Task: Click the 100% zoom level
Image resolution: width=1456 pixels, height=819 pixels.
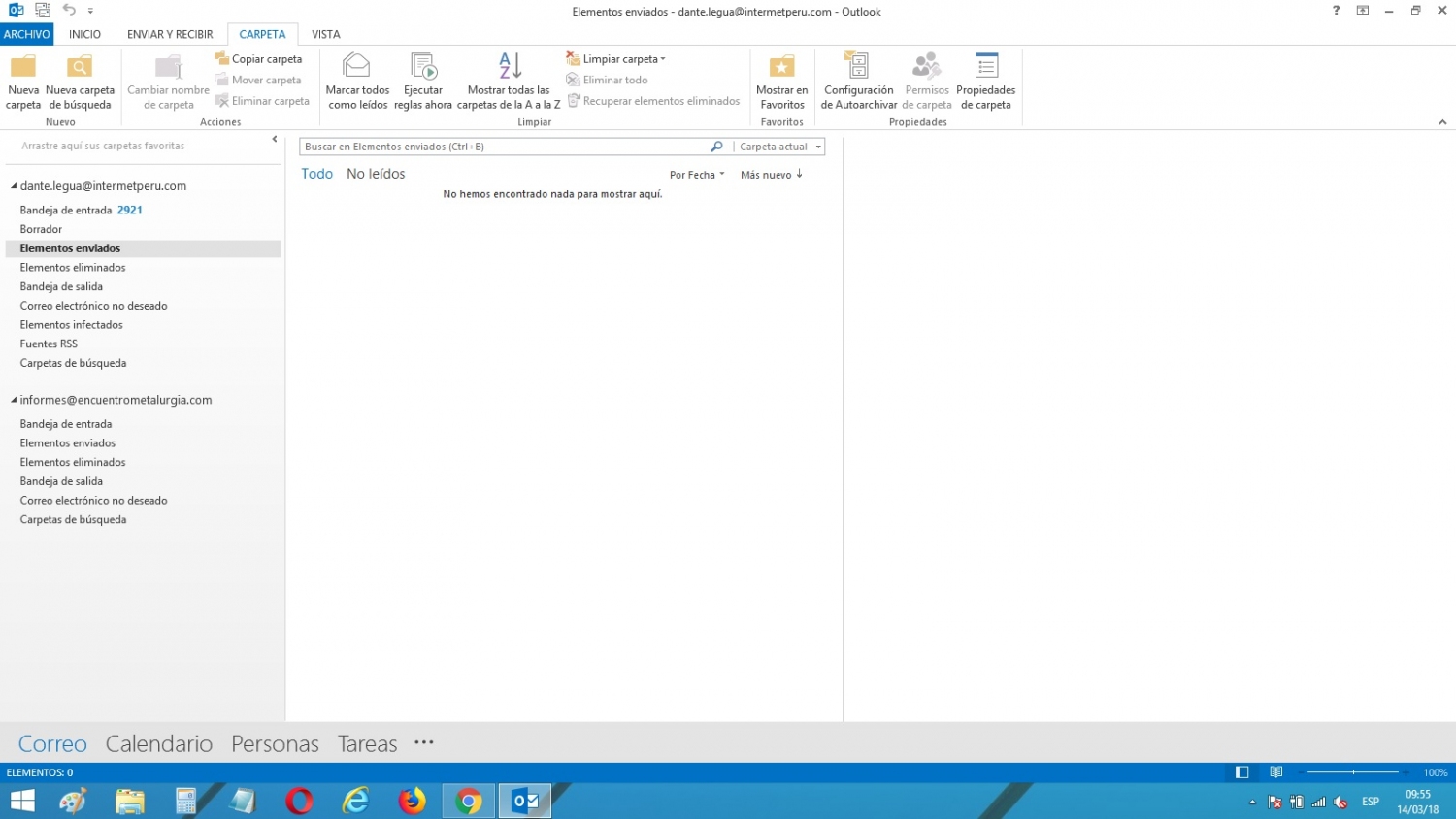Action: point(1435,773)
